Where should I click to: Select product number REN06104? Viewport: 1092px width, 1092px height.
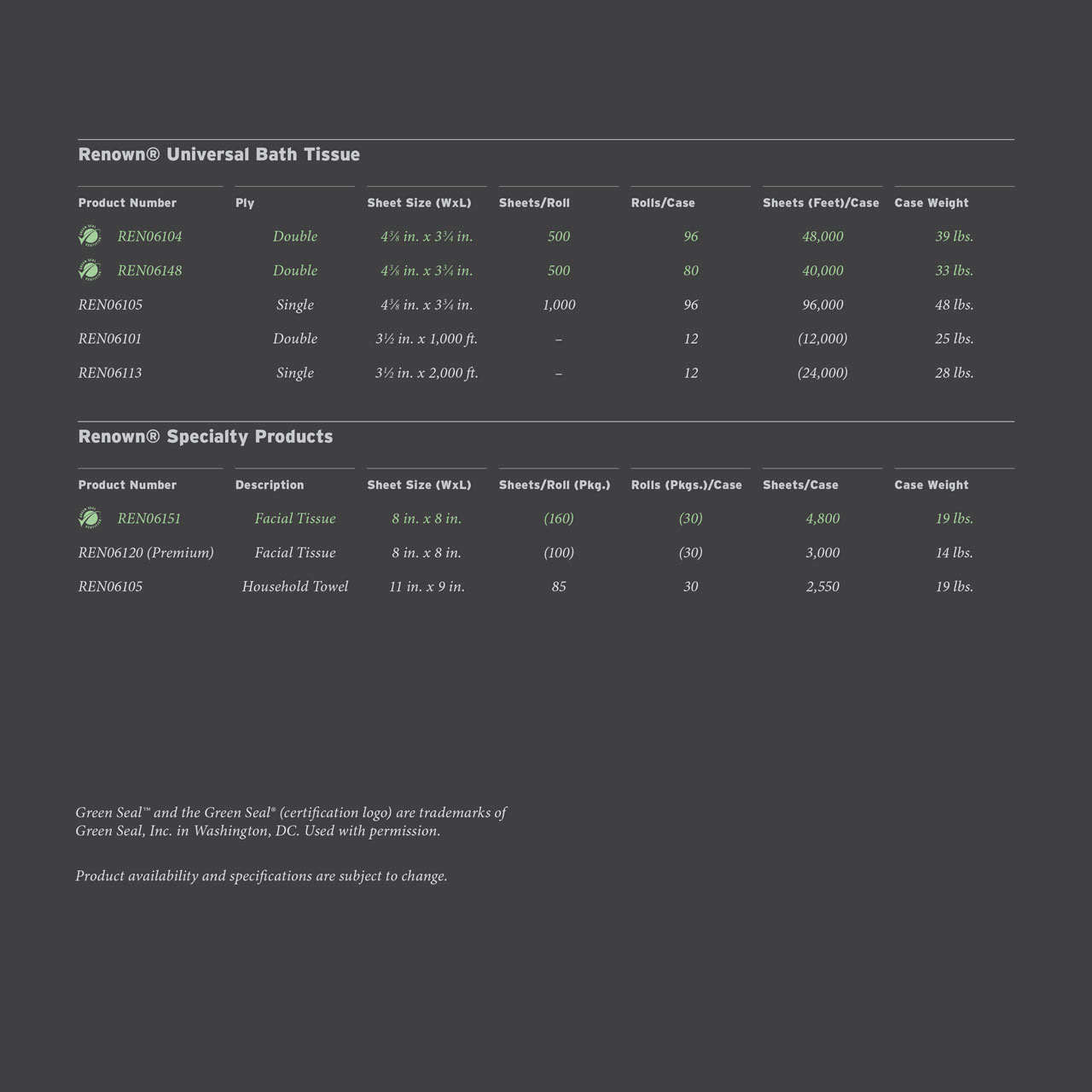click(x=149, y=236)
